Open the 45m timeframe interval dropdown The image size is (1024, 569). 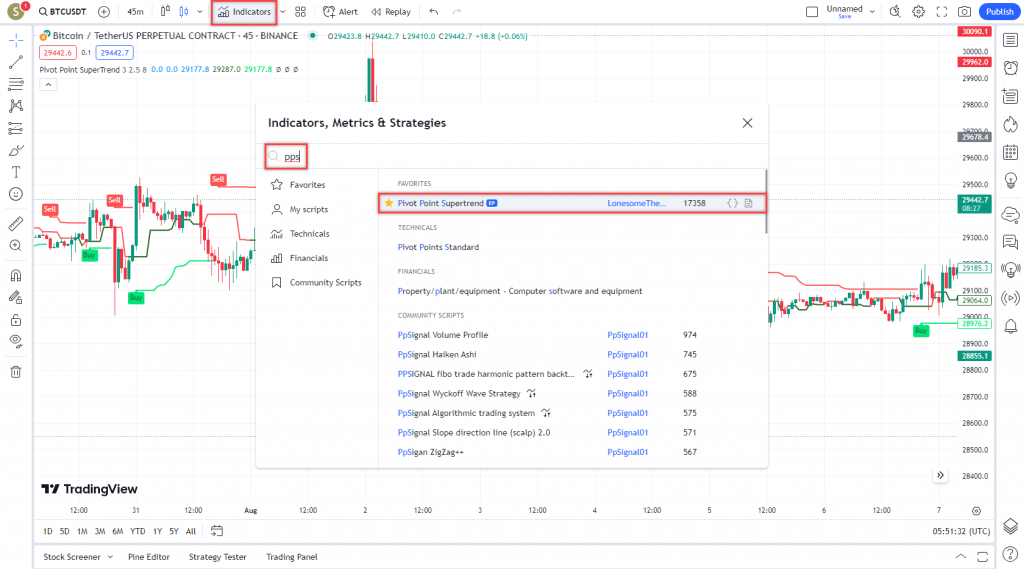tap(134, 12)
